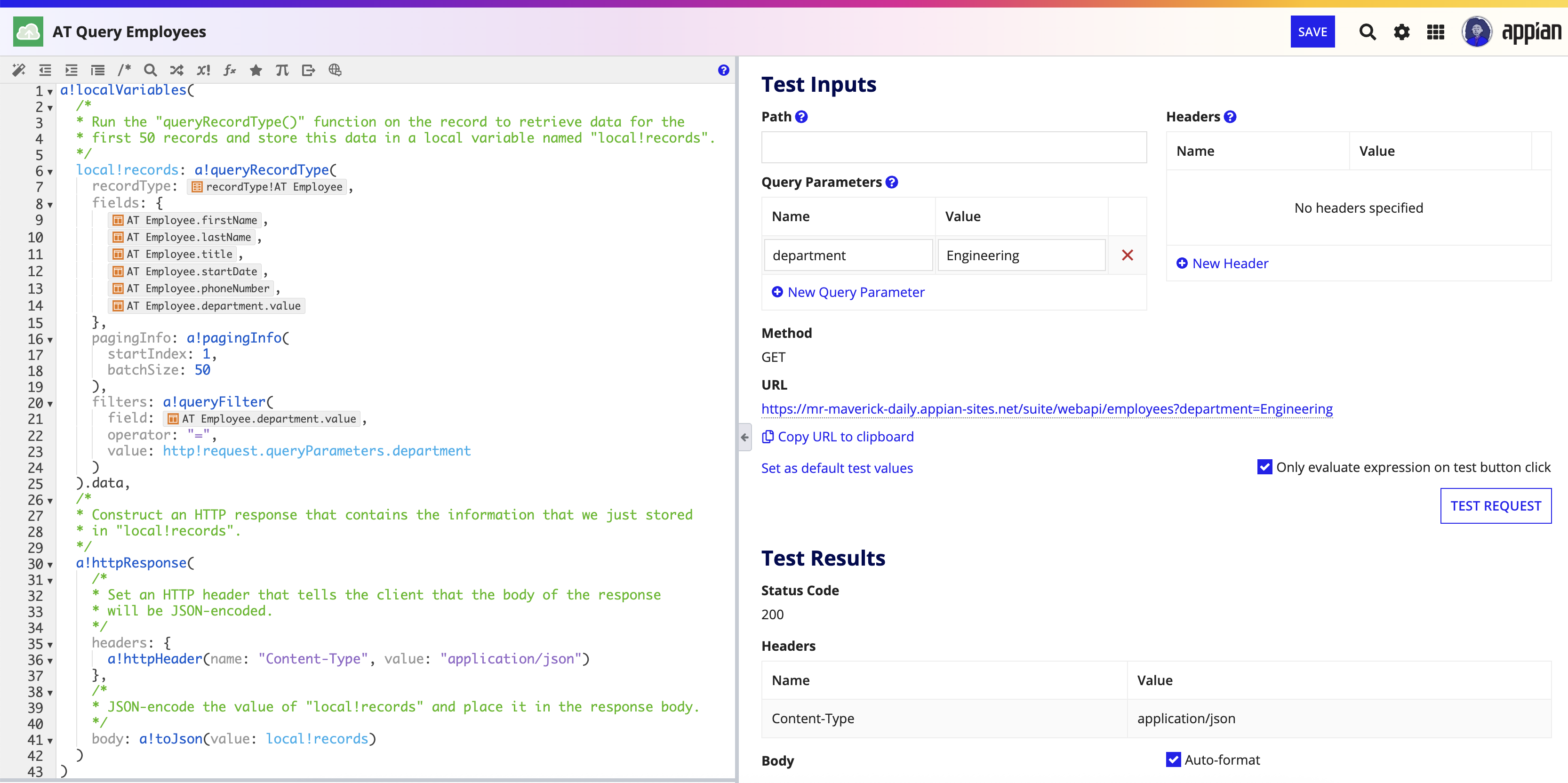Click the star toolbar icon
The image size is (1568, 783).
tap(256, 70)
